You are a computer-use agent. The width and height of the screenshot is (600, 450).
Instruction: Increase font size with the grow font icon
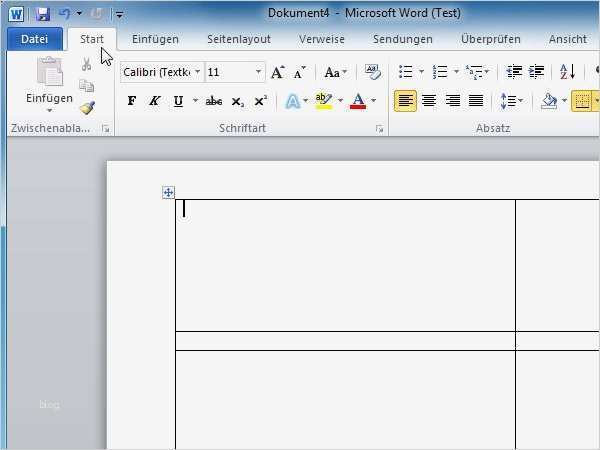(277, 72)
